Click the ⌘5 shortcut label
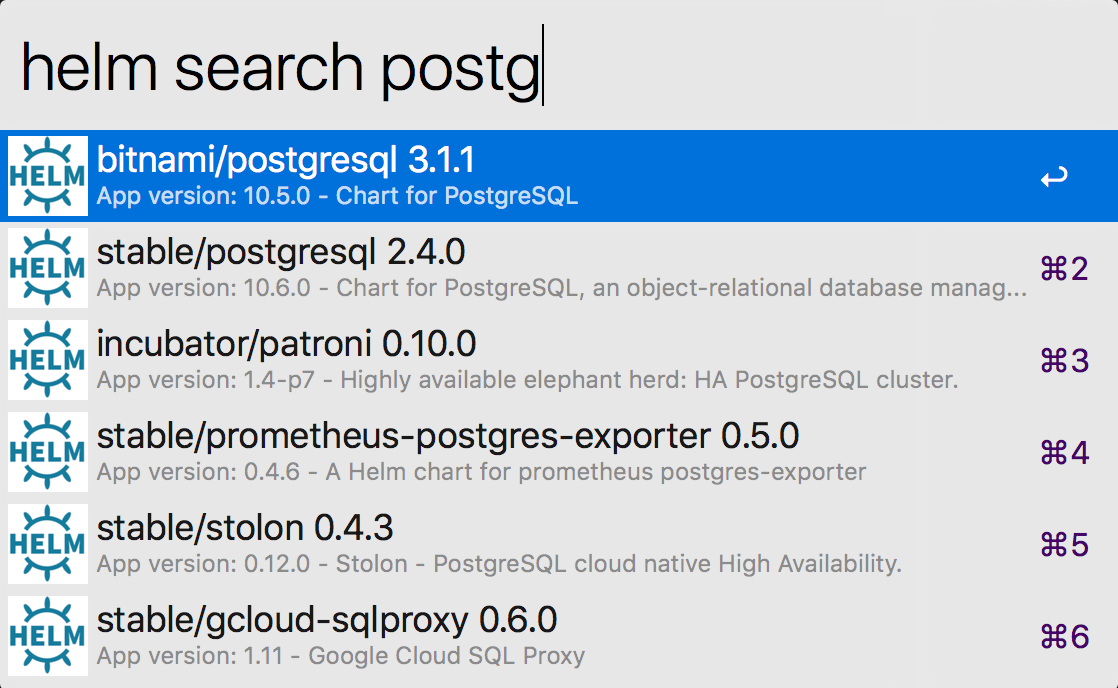The image size is (1118, 688). [1064, 545]
